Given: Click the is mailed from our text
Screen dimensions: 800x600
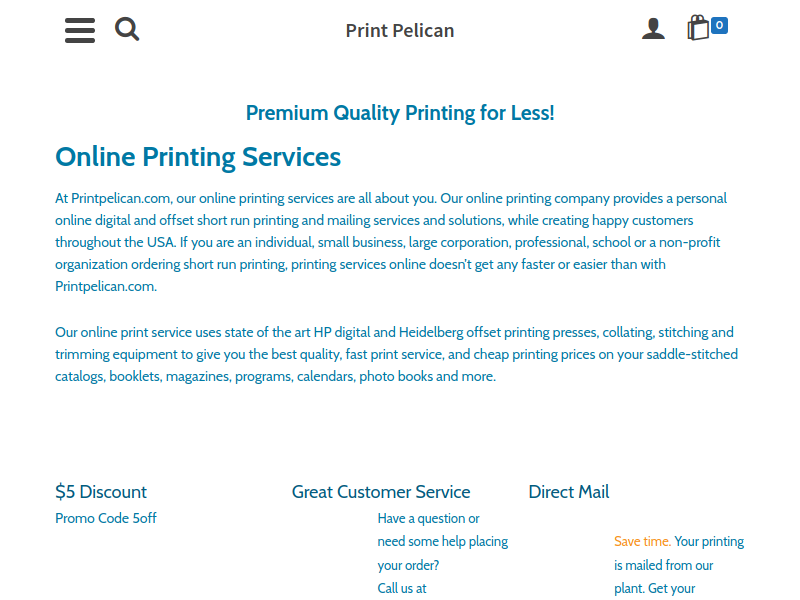Looking at the screenshot, I should point(663,565).
